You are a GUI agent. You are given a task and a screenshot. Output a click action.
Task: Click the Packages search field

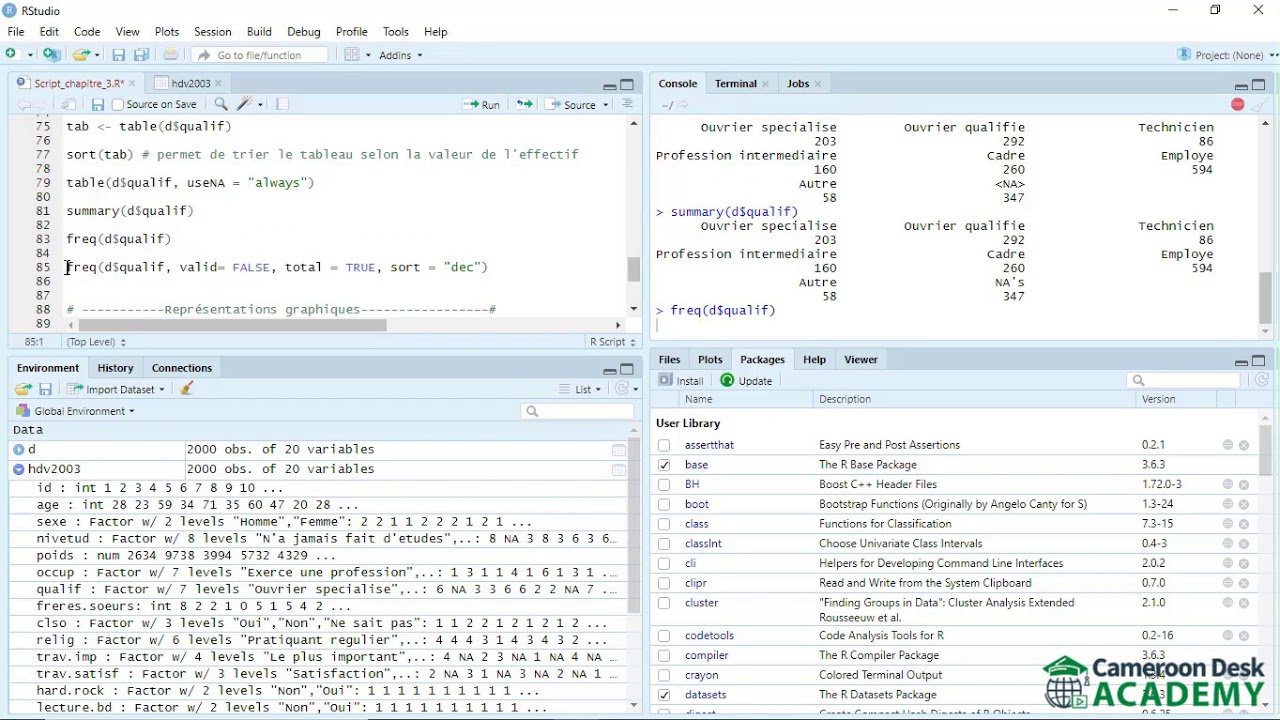coord(1183,380)
